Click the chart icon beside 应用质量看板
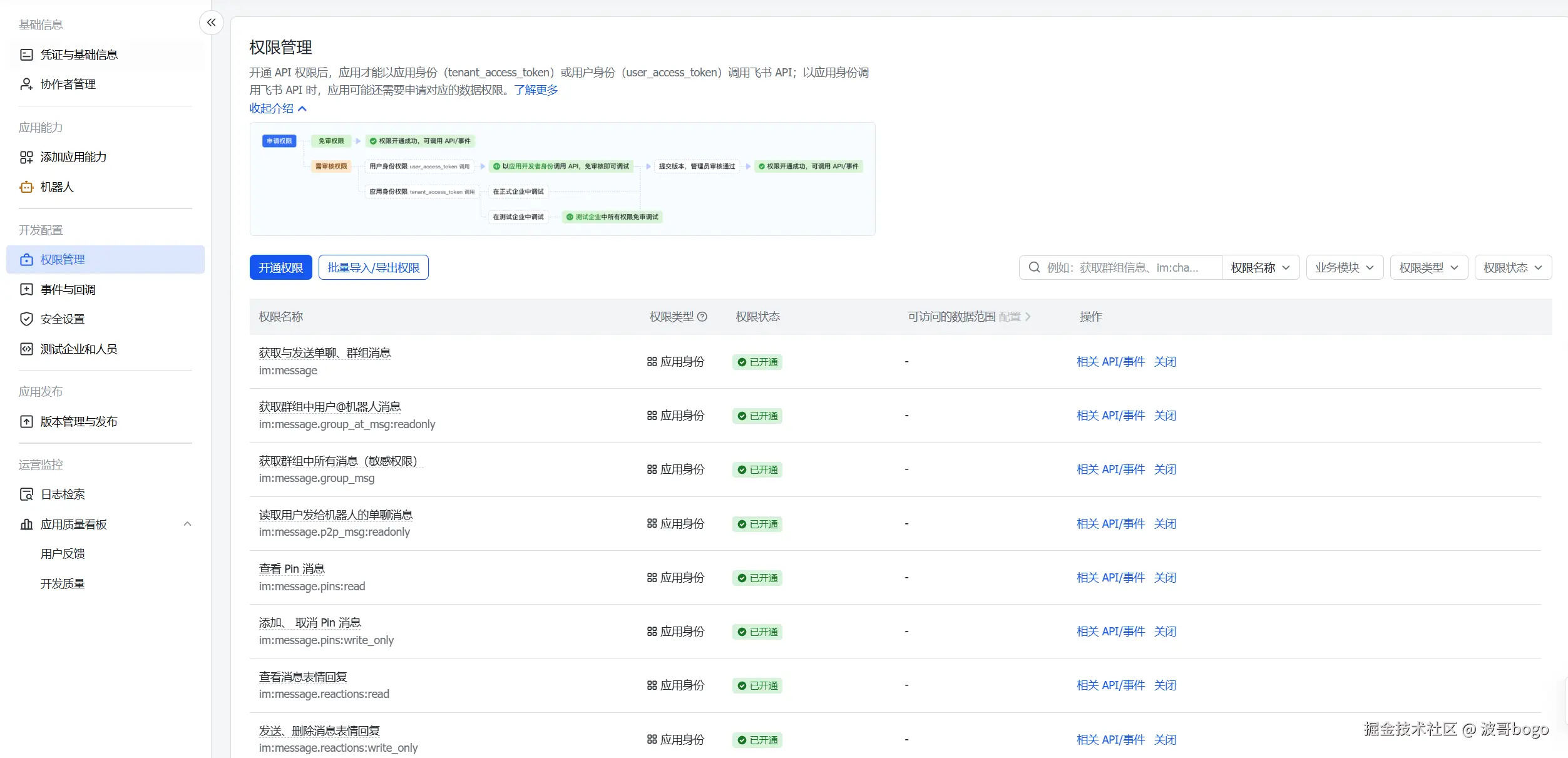The height and width of the screenshot is (758, 1568). coord(26,525)
